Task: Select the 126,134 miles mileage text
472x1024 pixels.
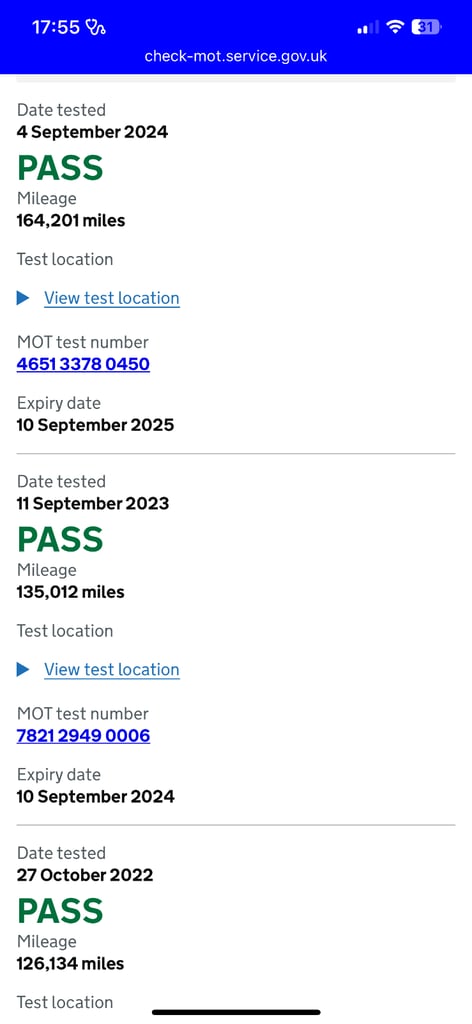Action: (71, 963)
